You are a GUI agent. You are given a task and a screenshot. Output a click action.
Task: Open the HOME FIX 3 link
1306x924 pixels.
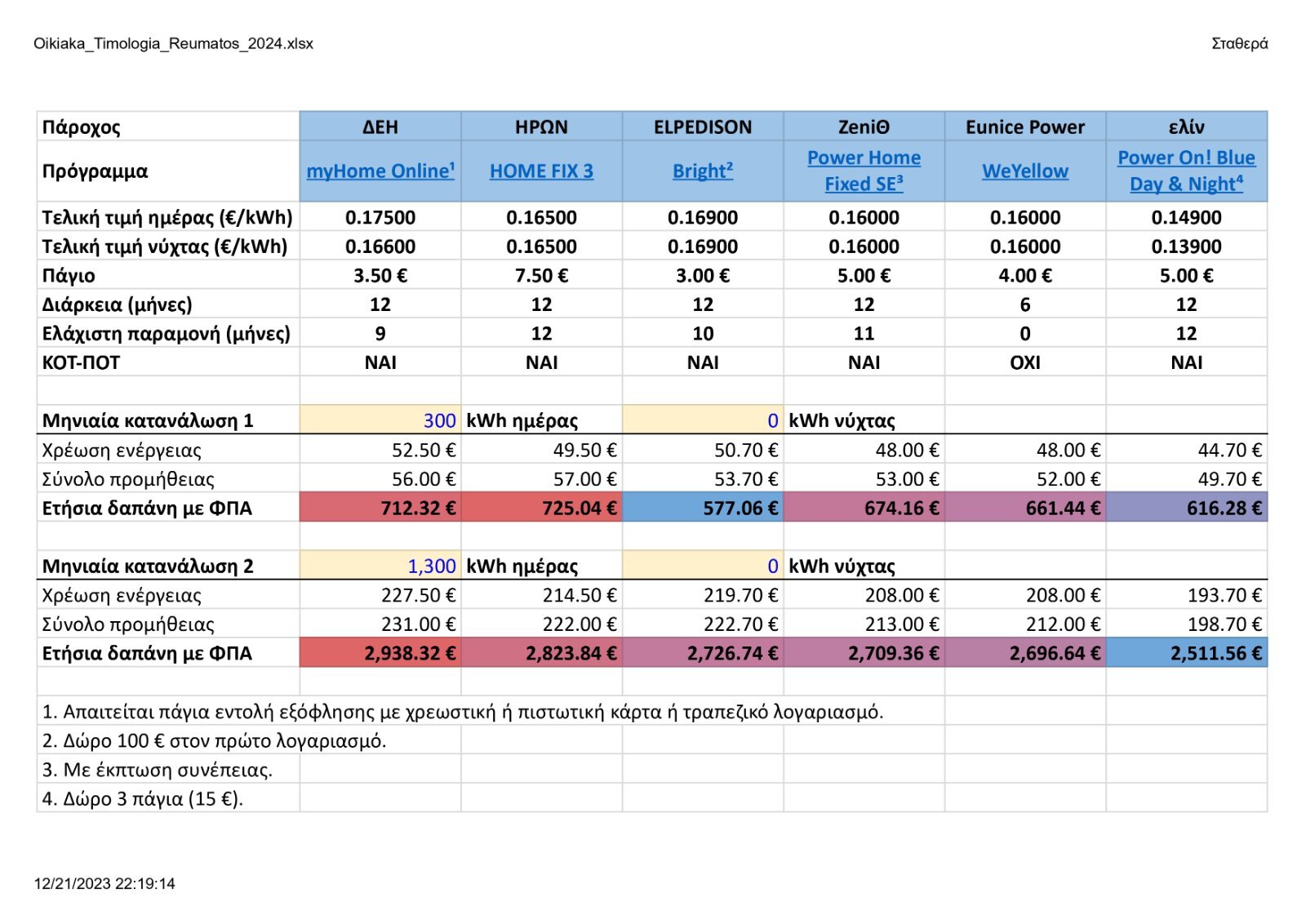[x=541, y=171]
